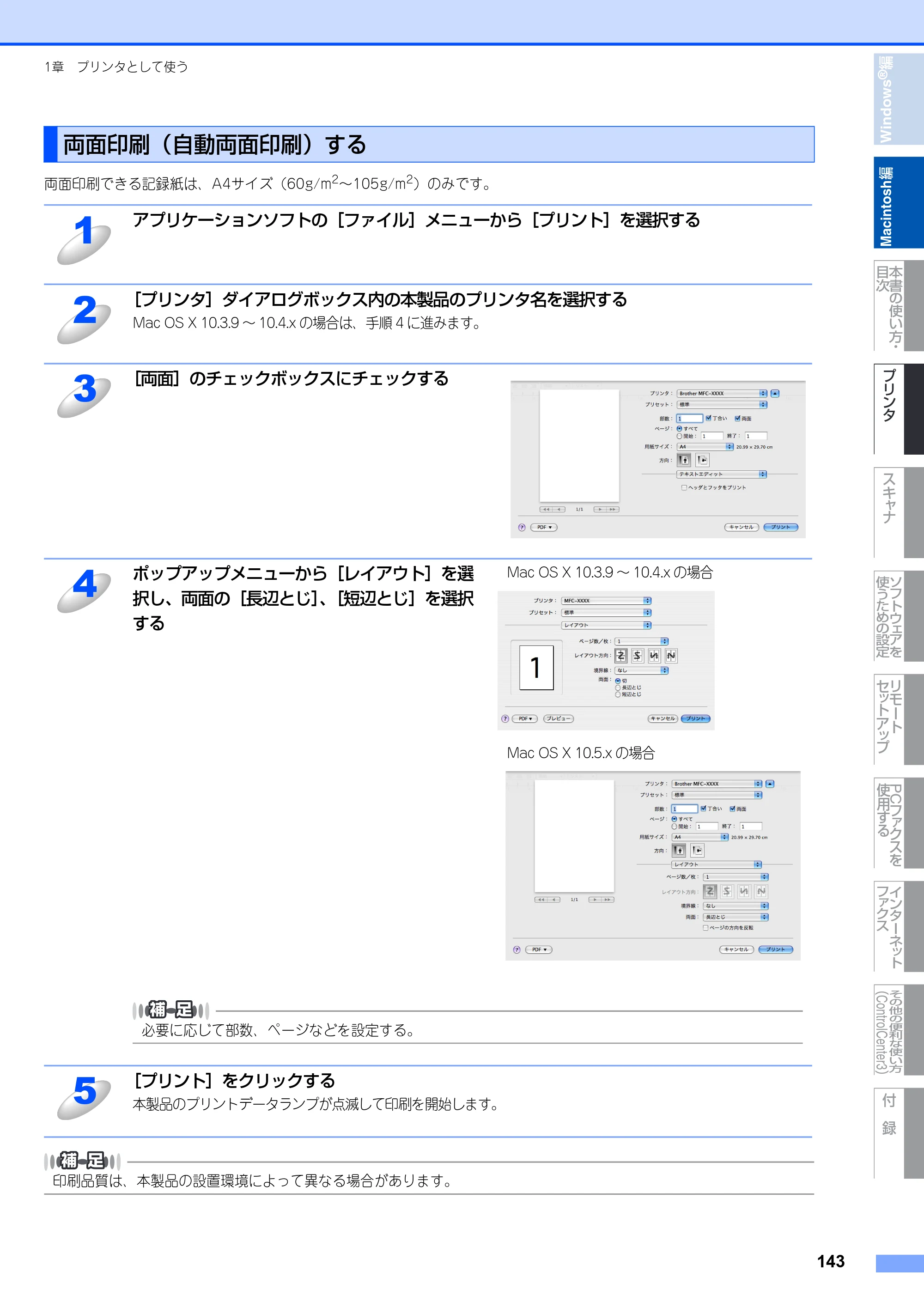
Task: Click キャンセル button in 10.5.x dialog
Action: [736, 949]
